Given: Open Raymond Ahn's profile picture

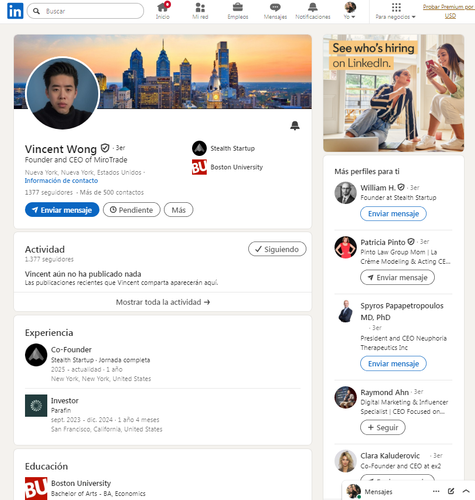Looking at the screenshot, I should click(346, 397).
